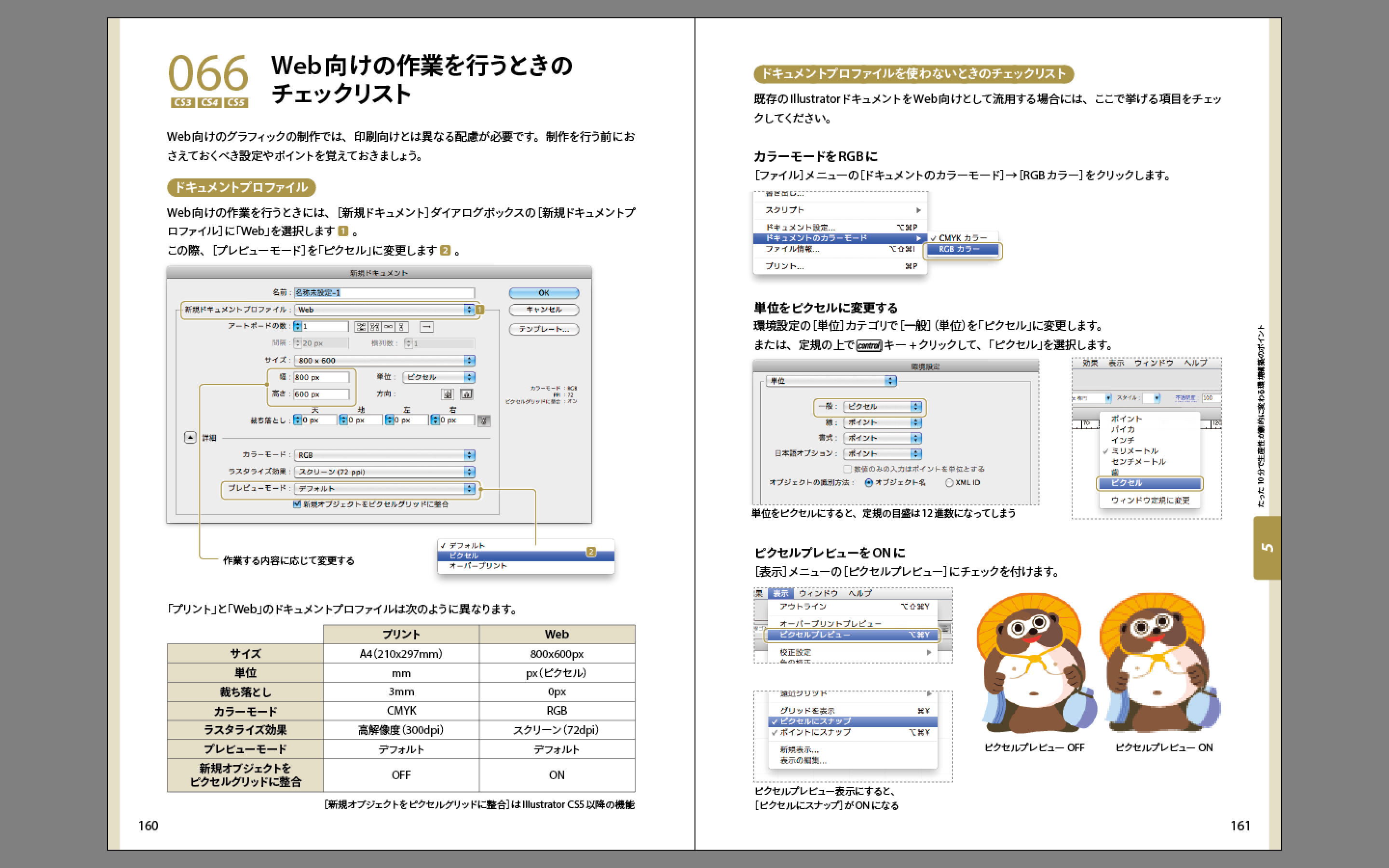
Task: Toggle the checked ピクセルにスナップ menu item
Action: click(x=852, y=721)
